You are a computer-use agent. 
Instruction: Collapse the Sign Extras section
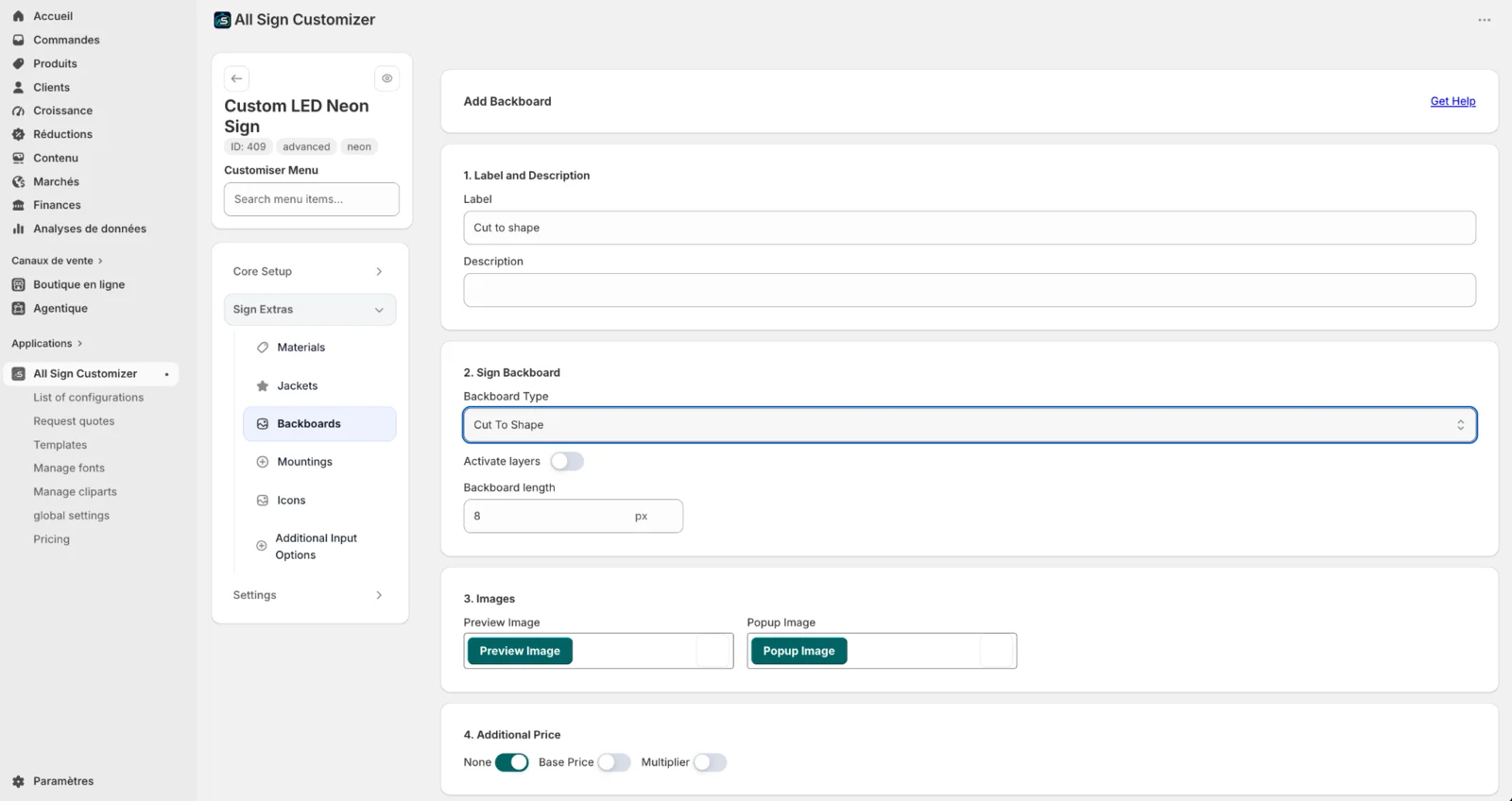pyautogui.click(x=310, y=310)
